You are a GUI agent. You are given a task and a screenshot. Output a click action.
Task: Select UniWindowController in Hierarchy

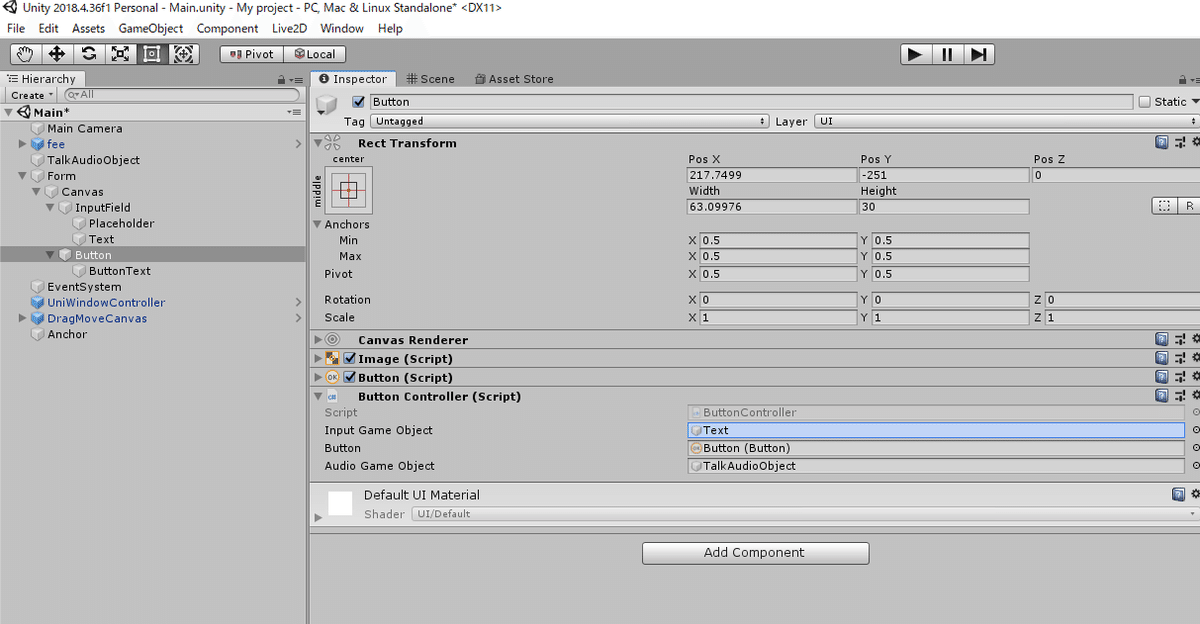(106, 302)
